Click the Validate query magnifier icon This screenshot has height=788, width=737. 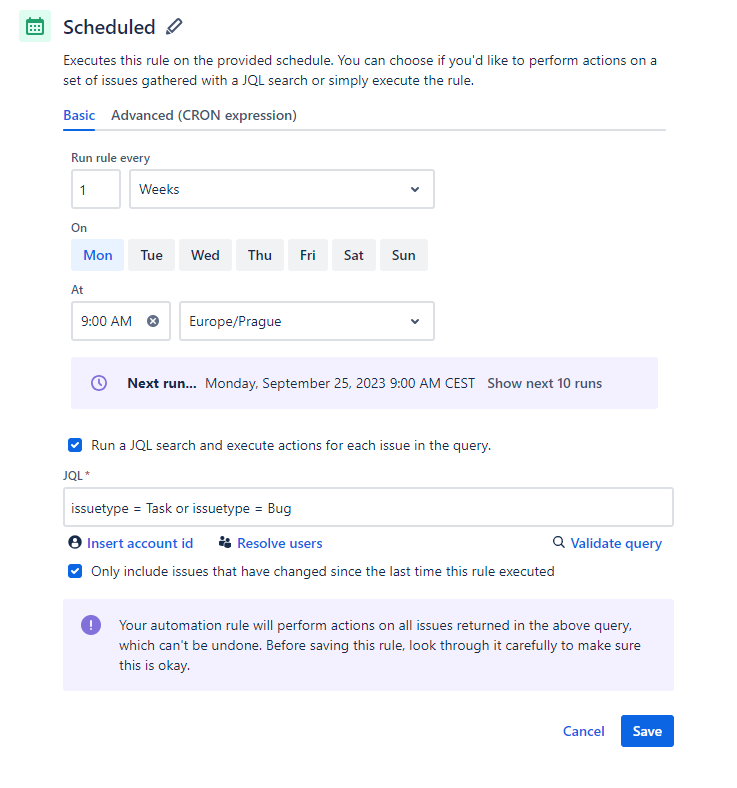pyautogui.click(x=558, y=542)
